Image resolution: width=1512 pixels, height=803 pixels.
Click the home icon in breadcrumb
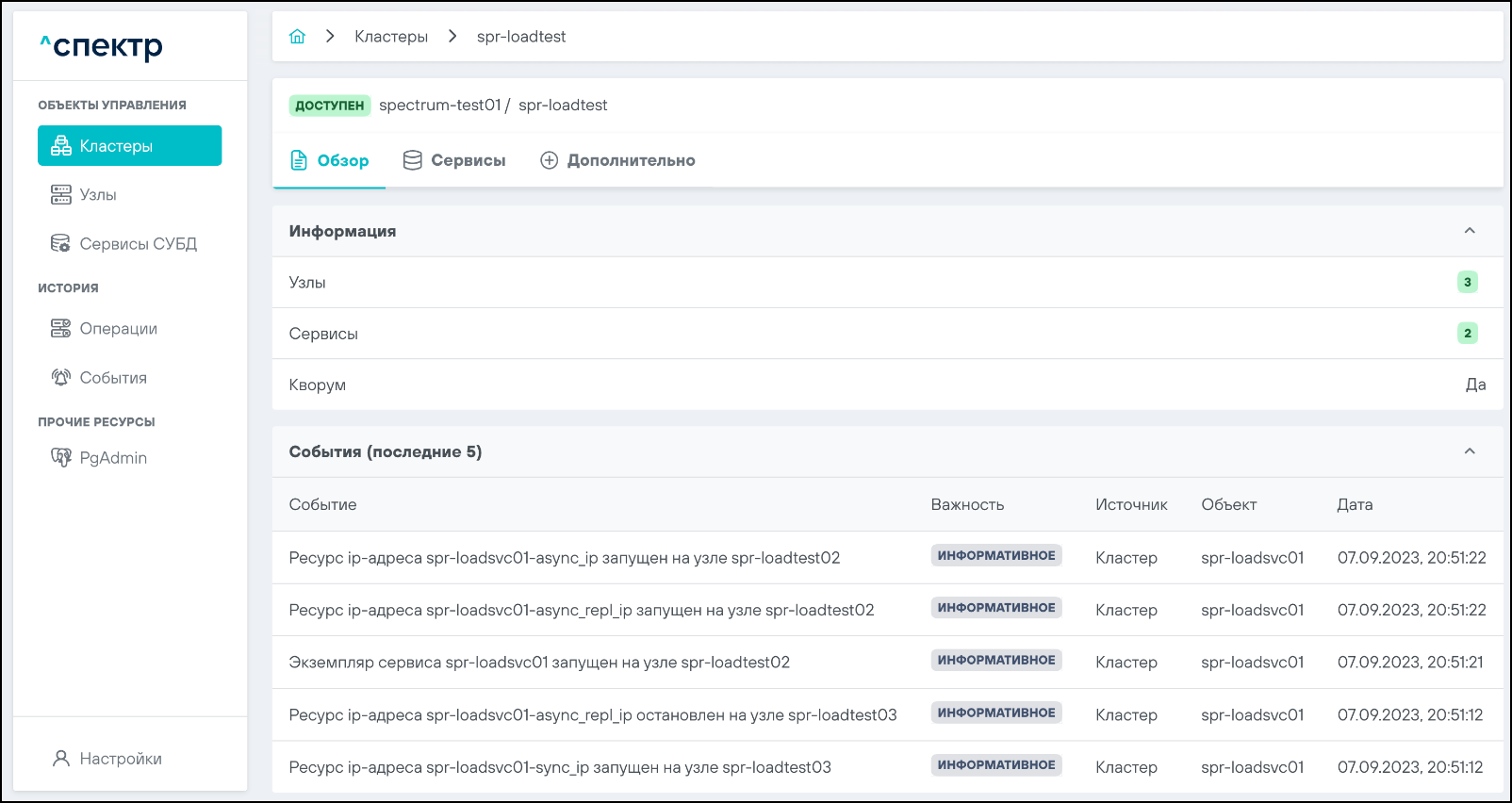(297, 37)
